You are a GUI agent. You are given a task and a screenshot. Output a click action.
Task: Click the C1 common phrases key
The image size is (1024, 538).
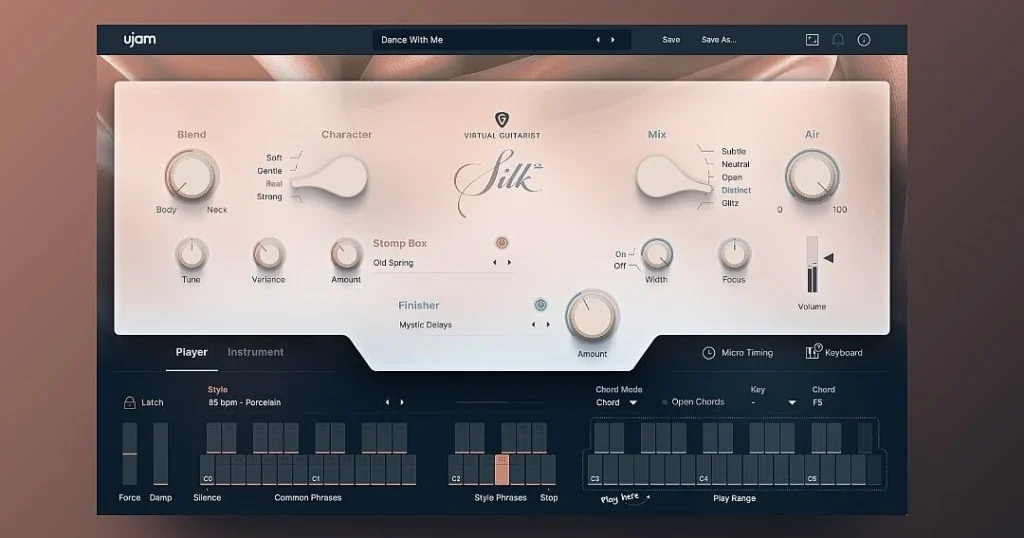tap(315, 470)
